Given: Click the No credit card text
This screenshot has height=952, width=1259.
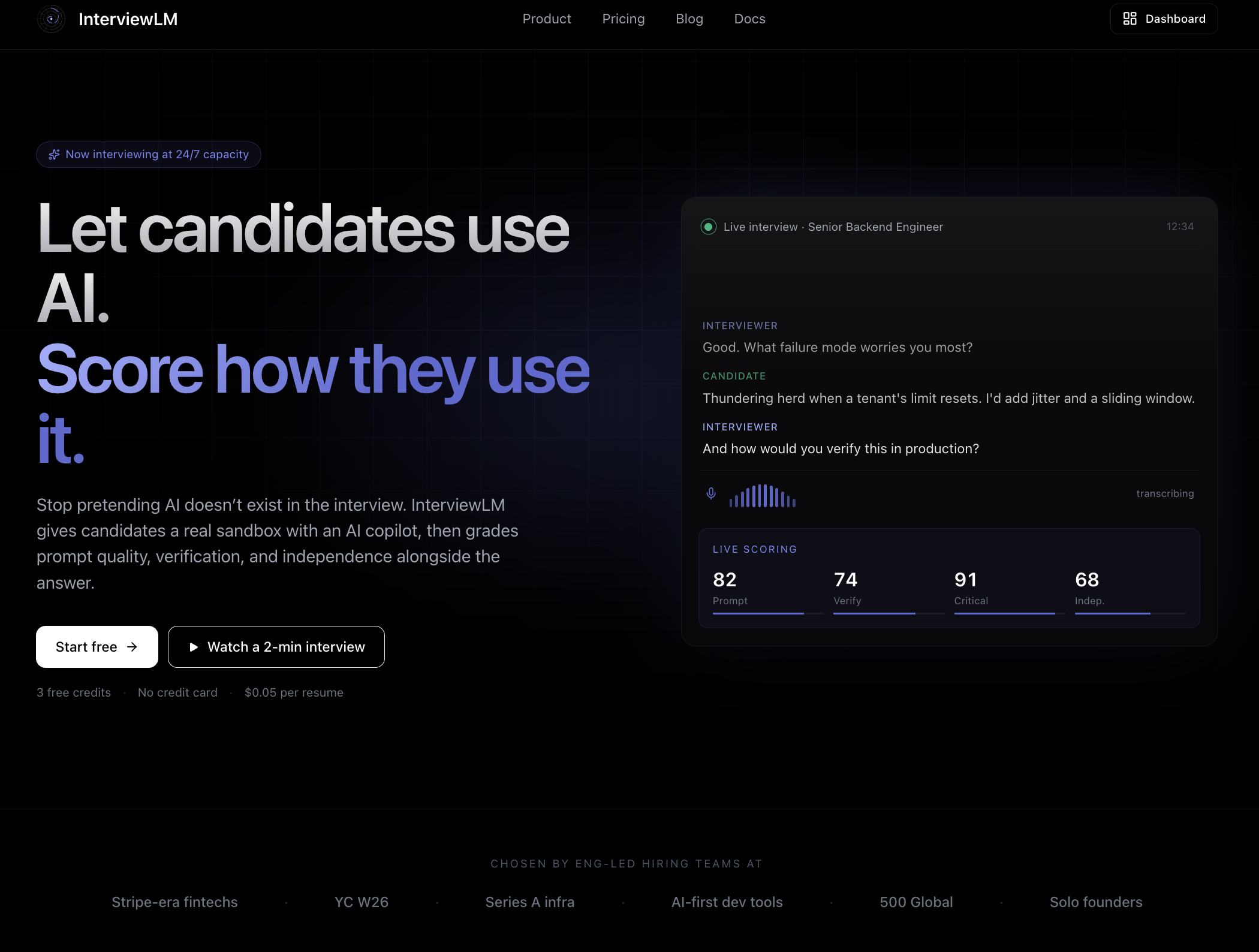Looking at the screenshot, I should click(177, 692).
